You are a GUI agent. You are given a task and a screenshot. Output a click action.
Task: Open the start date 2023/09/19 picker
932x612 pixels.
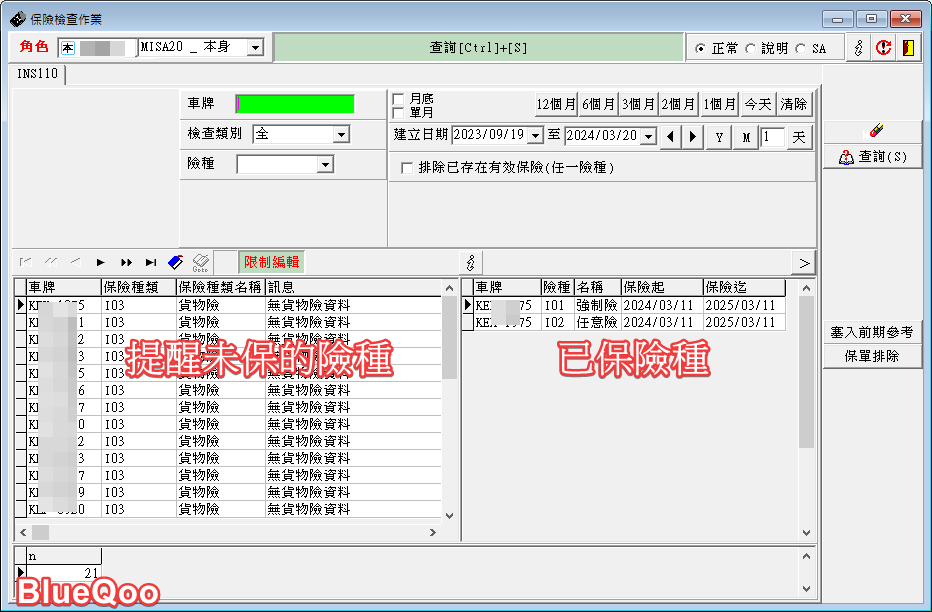pyautogui.click(x=535, y=136)
